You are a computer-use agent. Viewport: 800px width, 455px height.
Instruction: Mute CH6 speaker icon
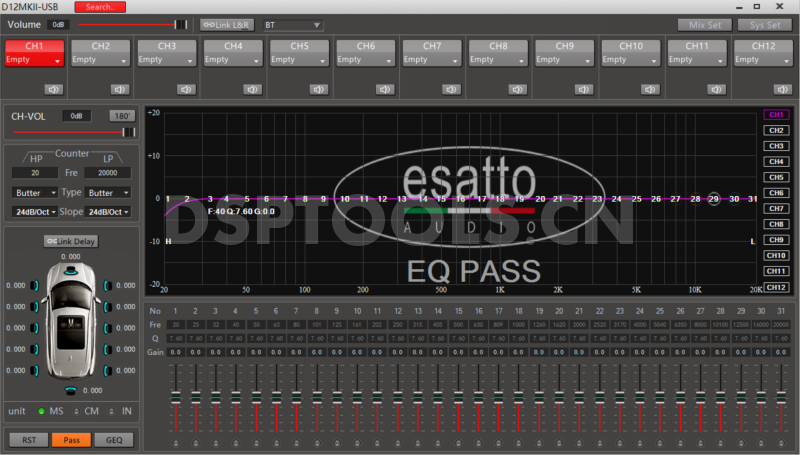point(385,90)
